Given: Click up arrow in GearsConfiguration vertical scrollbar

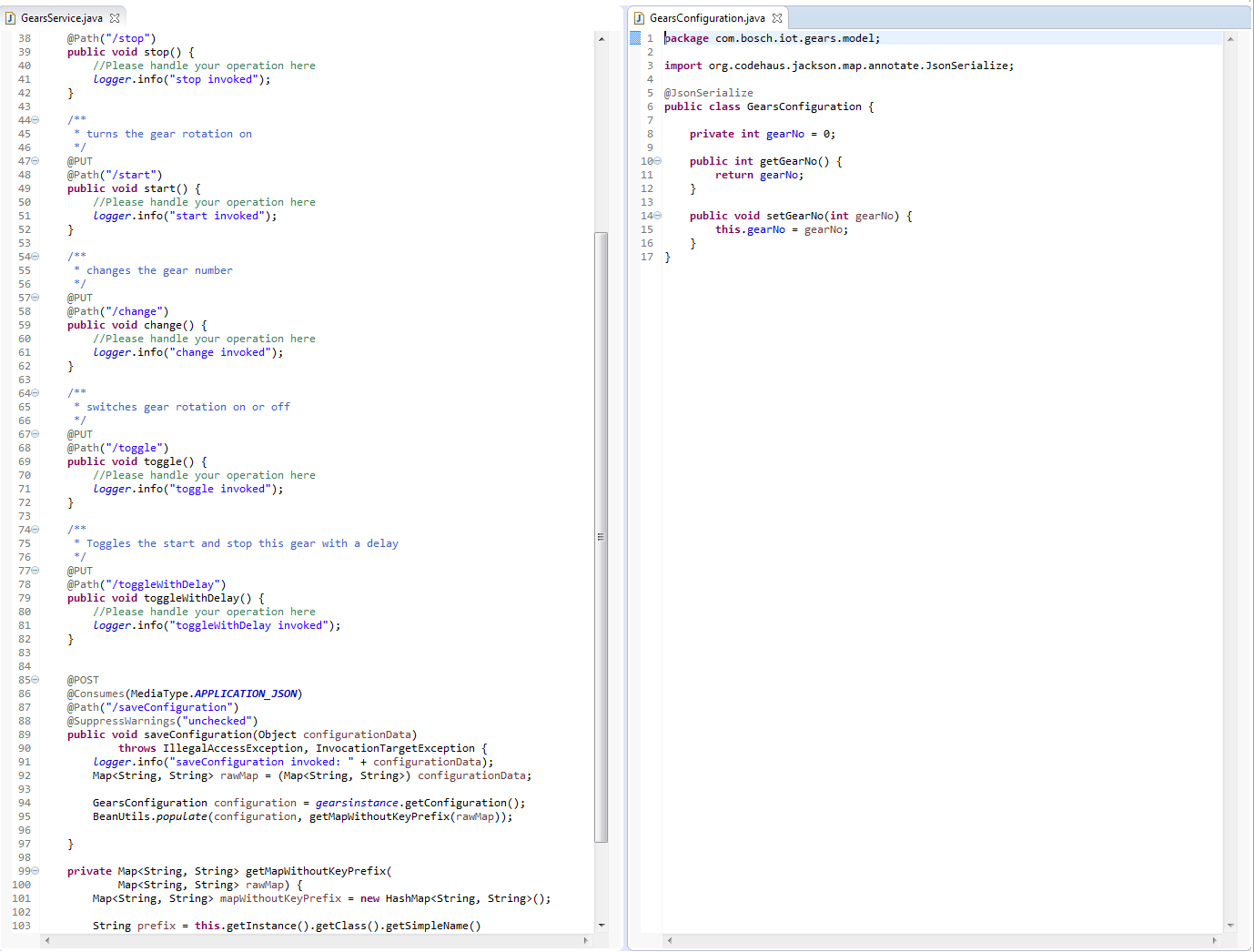Looking at the screenshot, I should click(1230, 39).
